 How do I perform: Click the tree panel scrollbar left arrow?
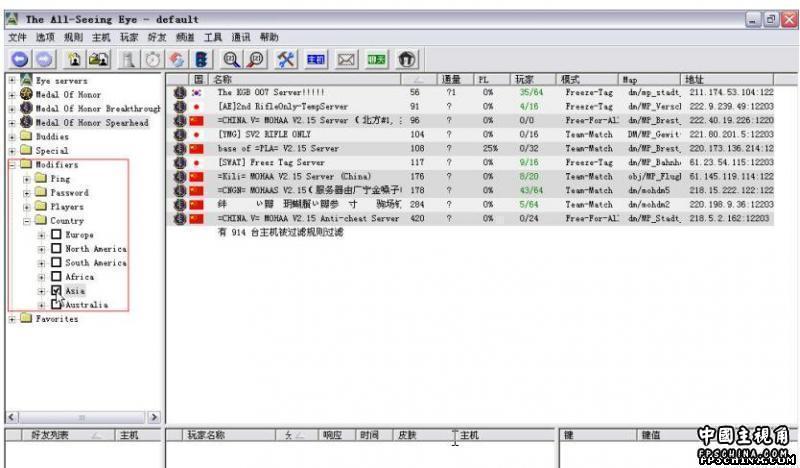pos(13,417)
